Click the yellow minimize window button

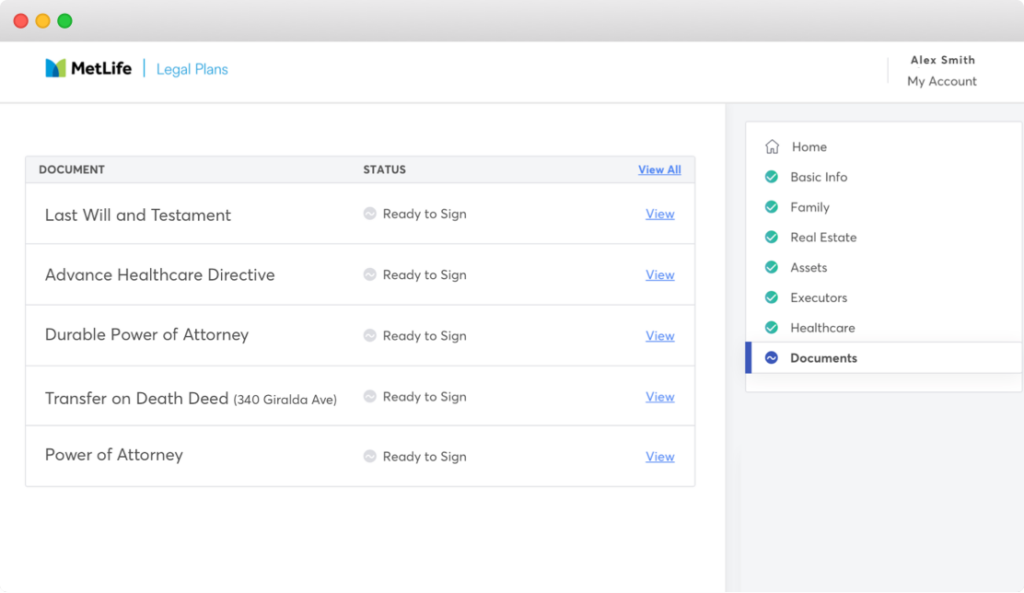click(x=43, y=21)
